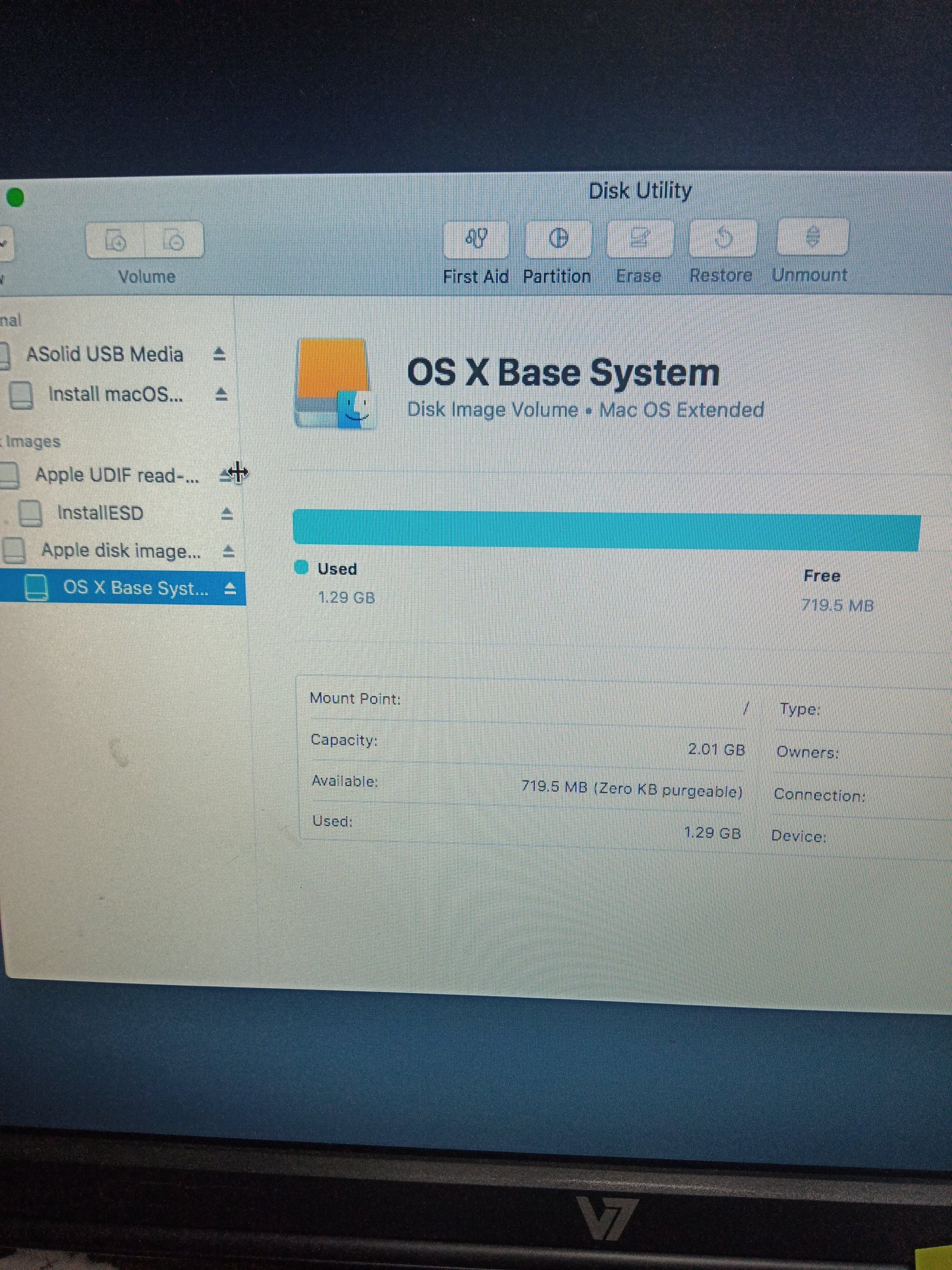
Task: Click the Connection label
Action: (x=820, y=795)
